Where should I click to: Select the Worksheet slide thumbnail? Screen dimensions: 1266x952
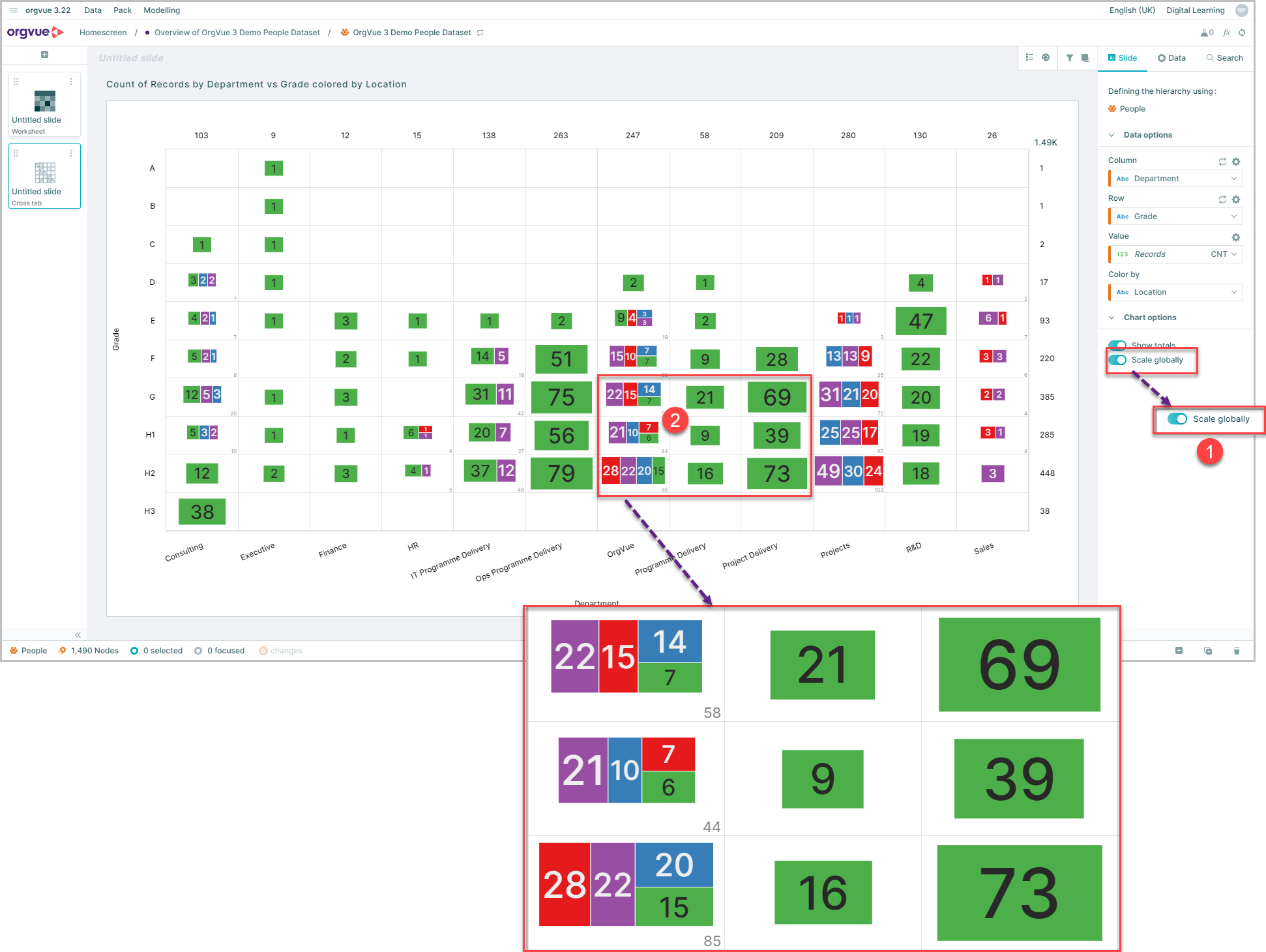point(44,104)
